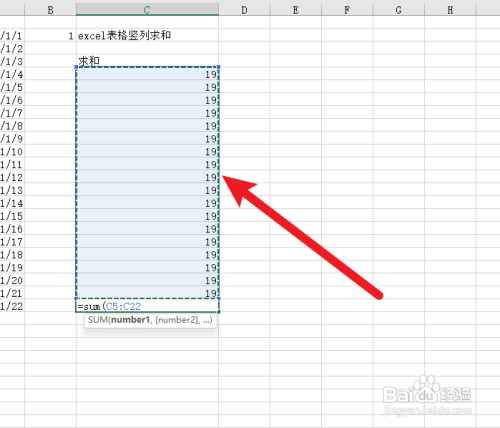500x428 pixels.
Task: Select column B header
Action: tap(50, 10)
